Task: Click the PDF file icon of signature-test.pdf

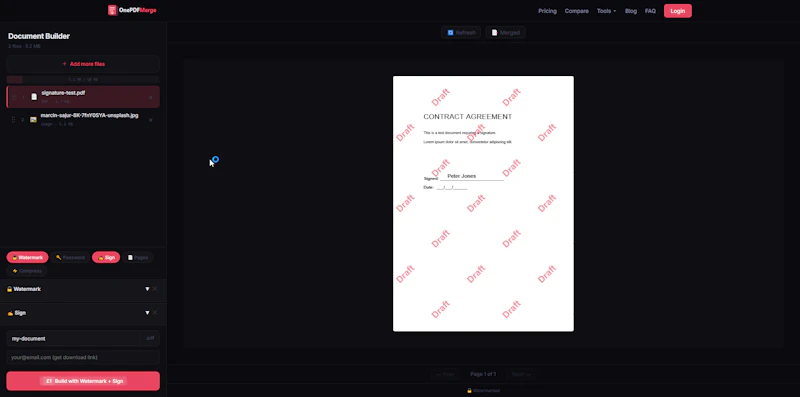Action: [x=34, y=96]
